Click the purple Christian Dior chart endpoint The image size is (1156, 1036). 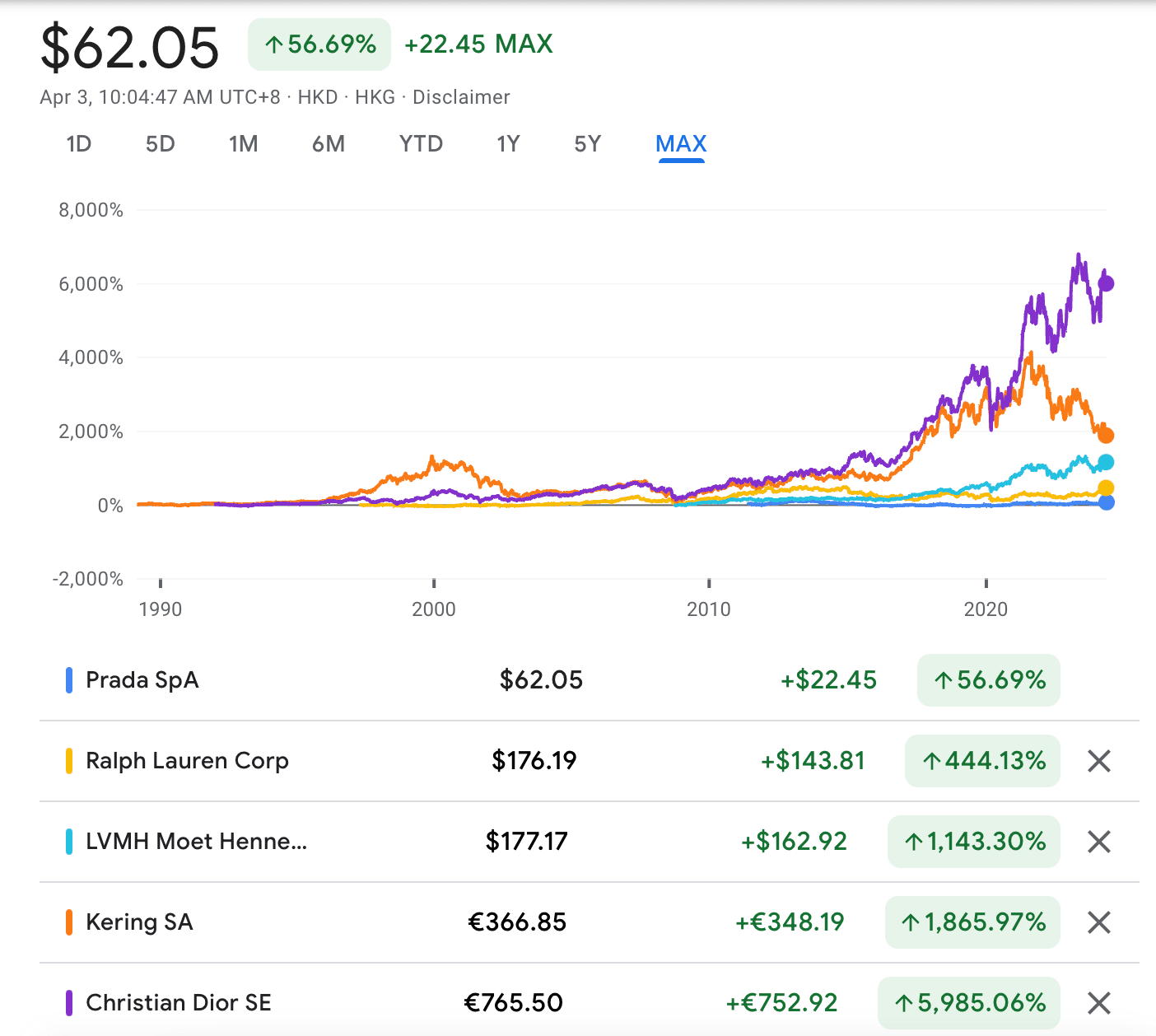click(1106, 283)
